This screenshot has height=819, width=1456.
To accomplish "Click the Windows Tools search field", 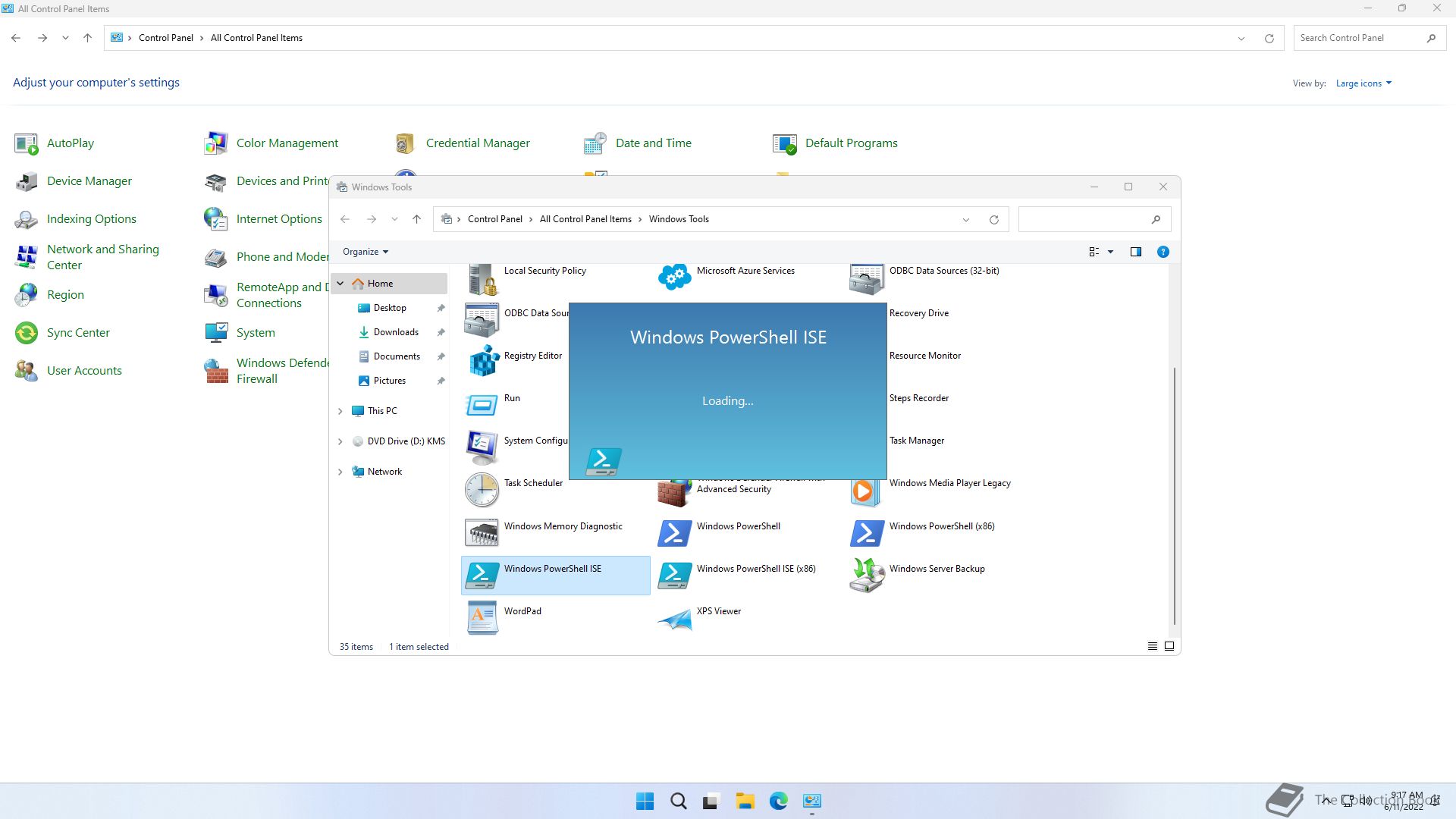I will point(1083,219).
